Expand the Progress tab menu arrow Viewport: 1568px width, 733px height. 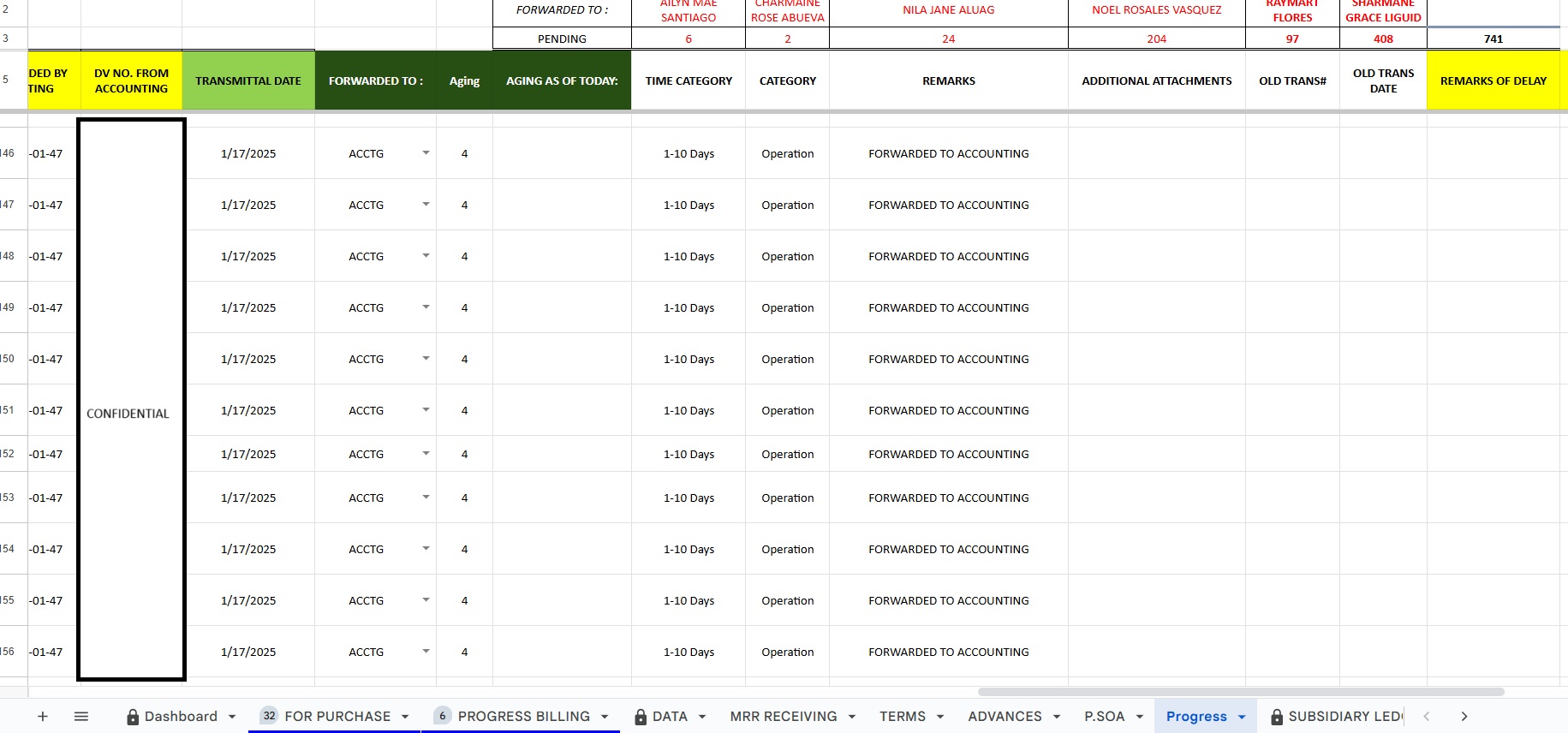pyautogui.click(x=1242, y=718)
